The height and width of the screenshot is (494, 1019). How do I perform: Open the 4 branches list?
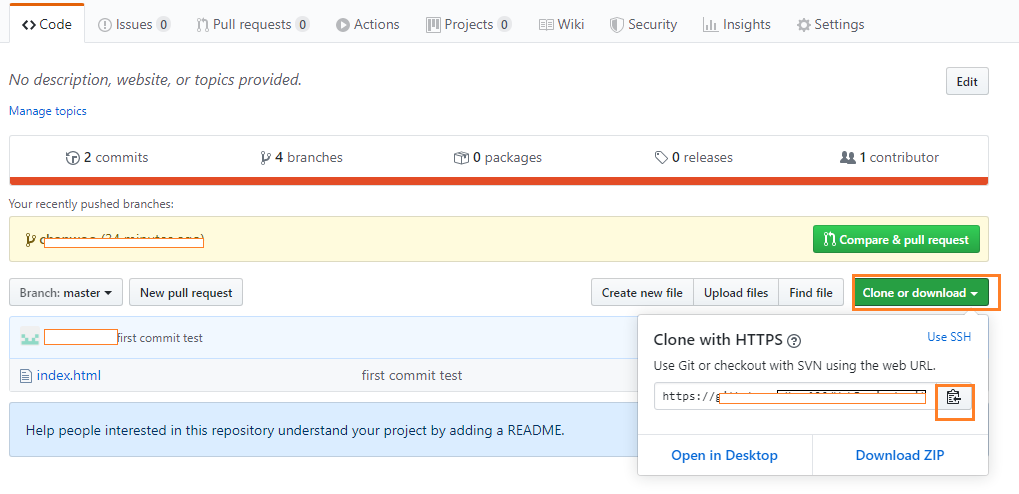[x=301, y=157]
